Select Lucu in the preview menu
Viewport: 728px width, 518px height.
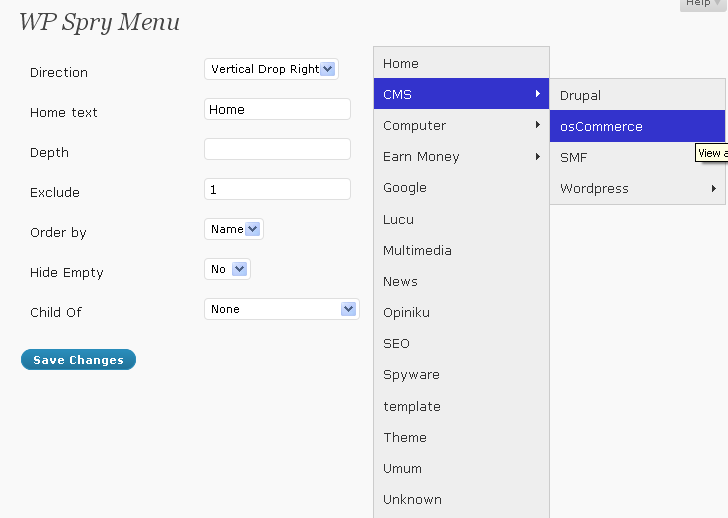pos(461,219)
